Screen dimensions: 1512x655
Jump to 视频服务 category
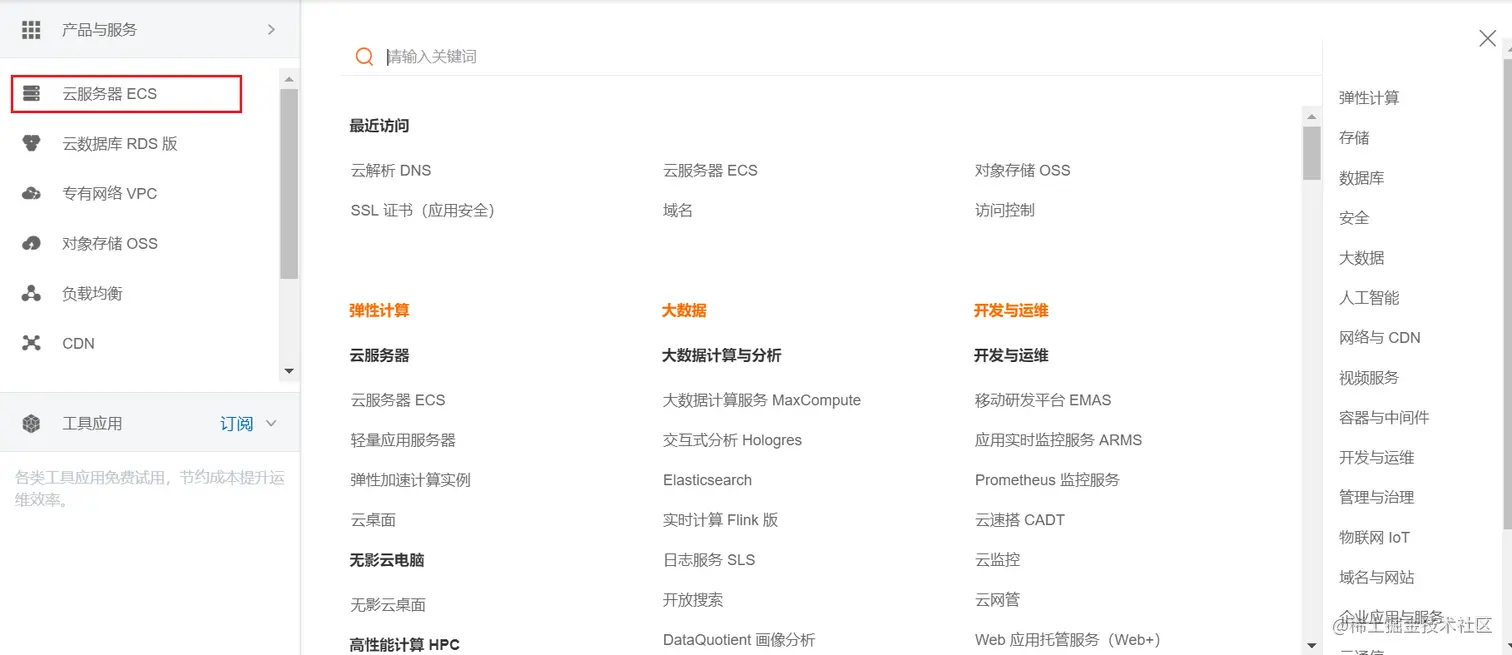tap(1369, 378)
